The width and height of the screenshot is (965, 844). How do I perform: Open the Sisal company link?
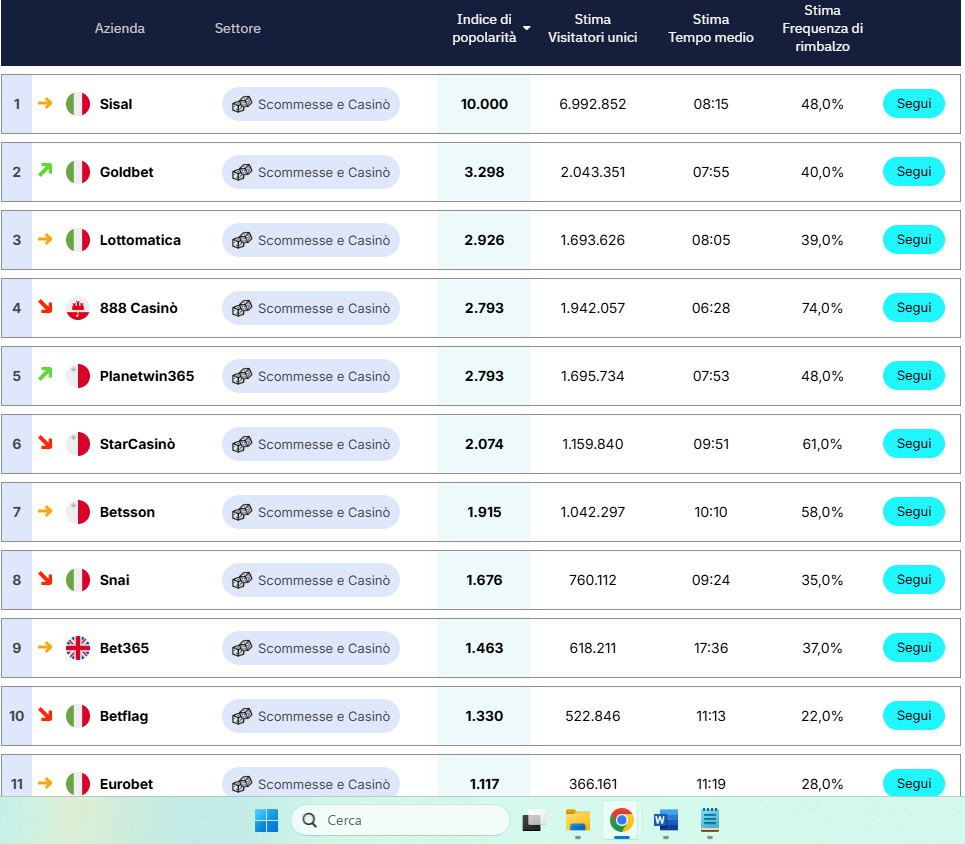(116, 104)
